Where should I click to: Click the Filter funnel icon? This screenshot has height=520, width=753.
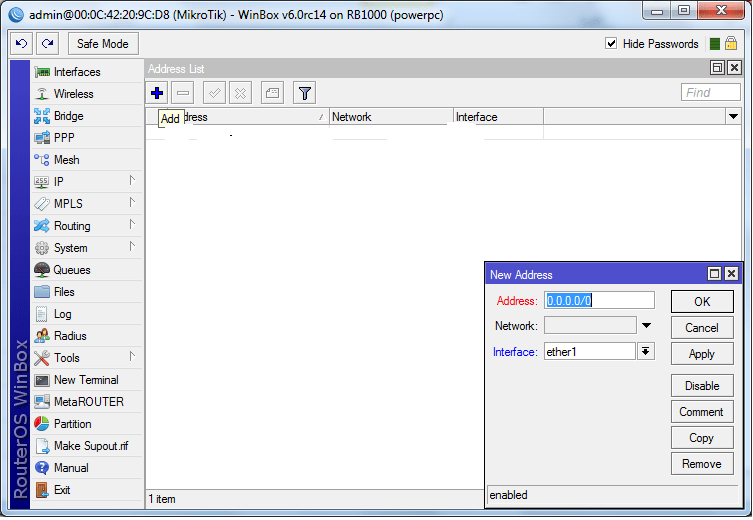click(304, 93)
